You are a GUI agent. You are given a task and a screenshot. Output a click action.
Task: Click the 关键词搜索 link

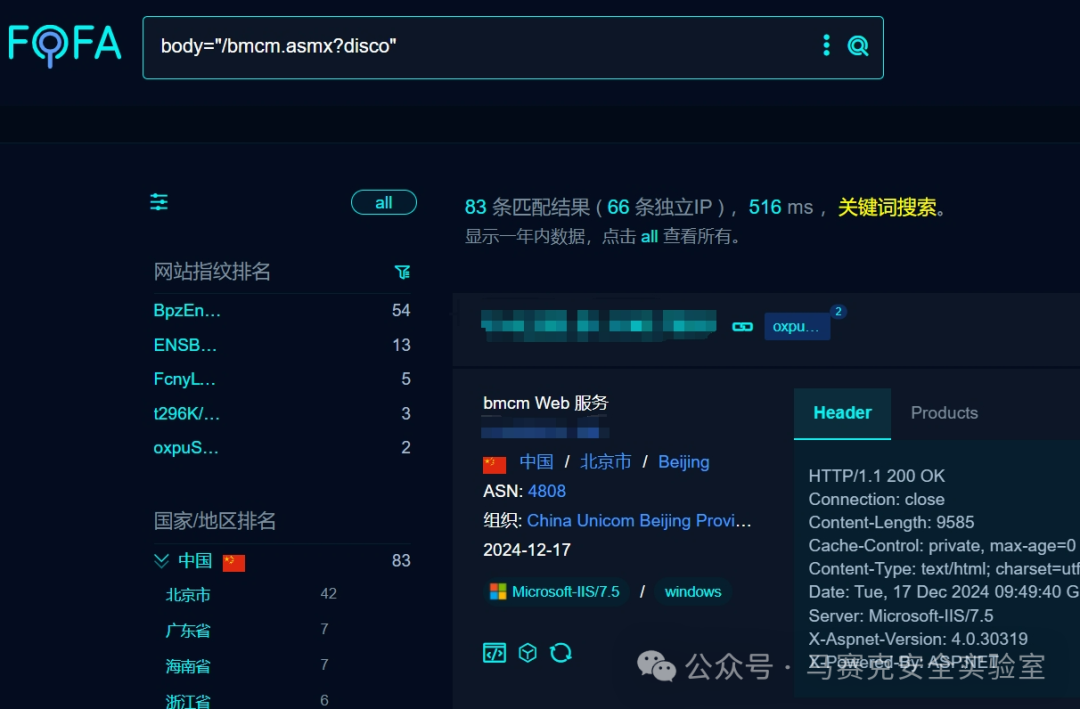(887, 207)
